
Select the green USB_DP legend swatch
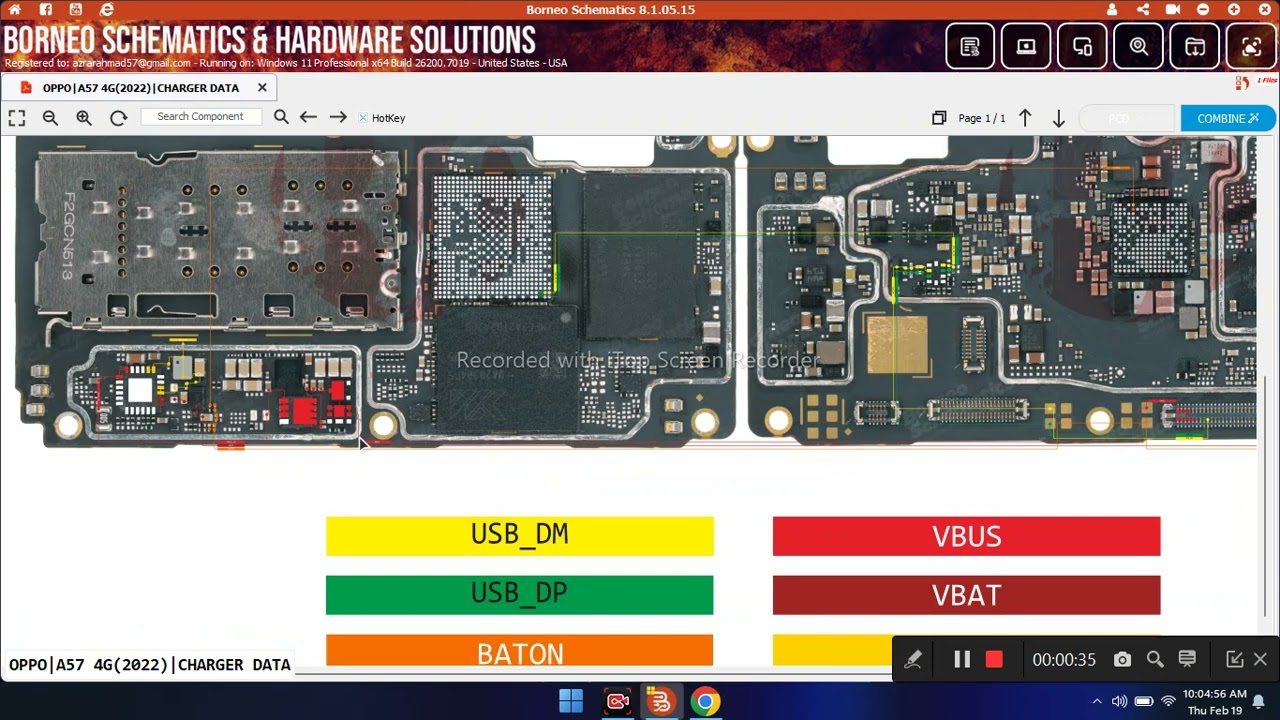coord(520,595)
